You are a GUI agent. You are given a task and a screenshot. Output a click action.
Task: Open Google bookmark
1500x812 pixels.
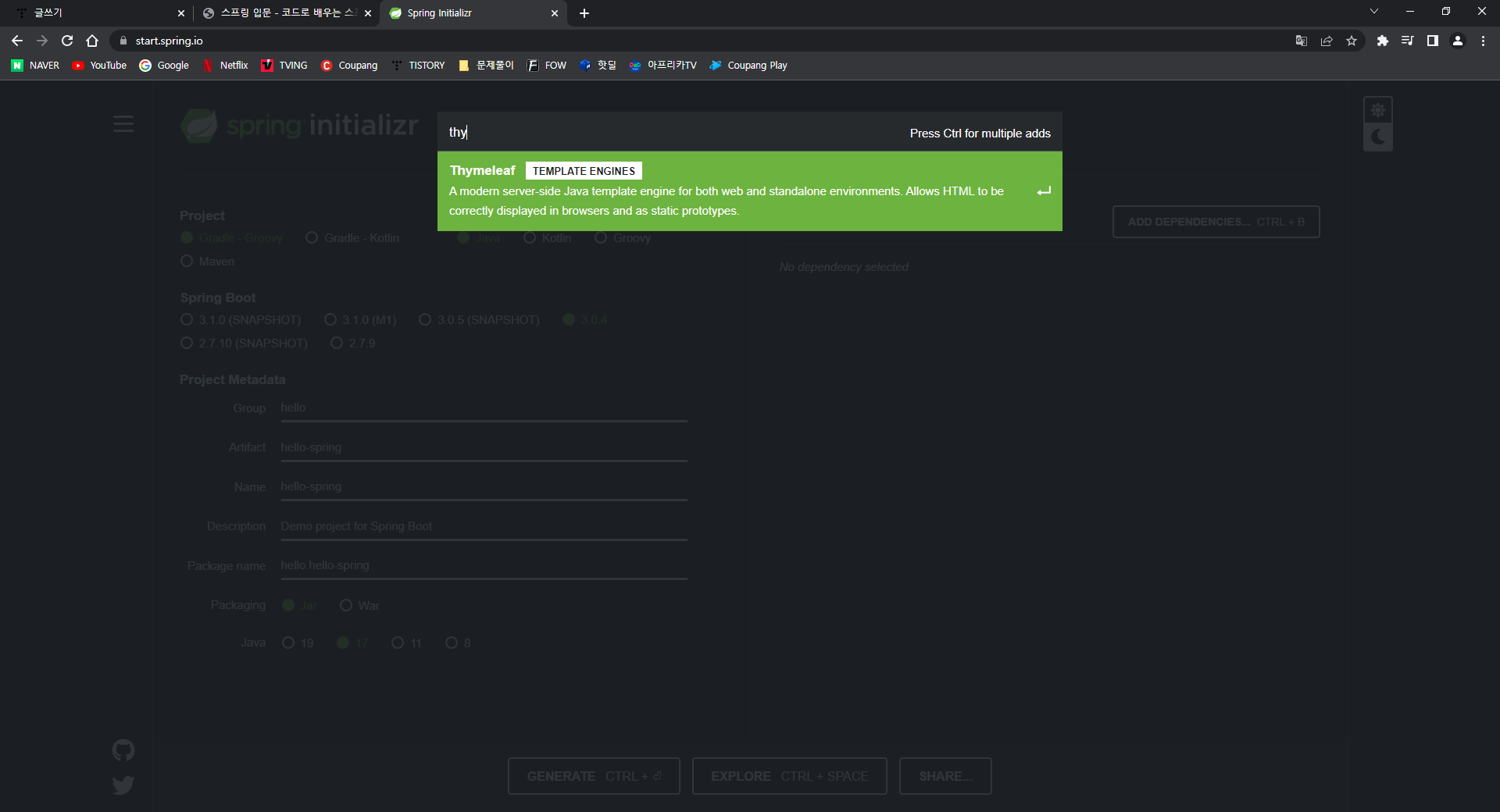pyautogui.click(x=164, y=66)
